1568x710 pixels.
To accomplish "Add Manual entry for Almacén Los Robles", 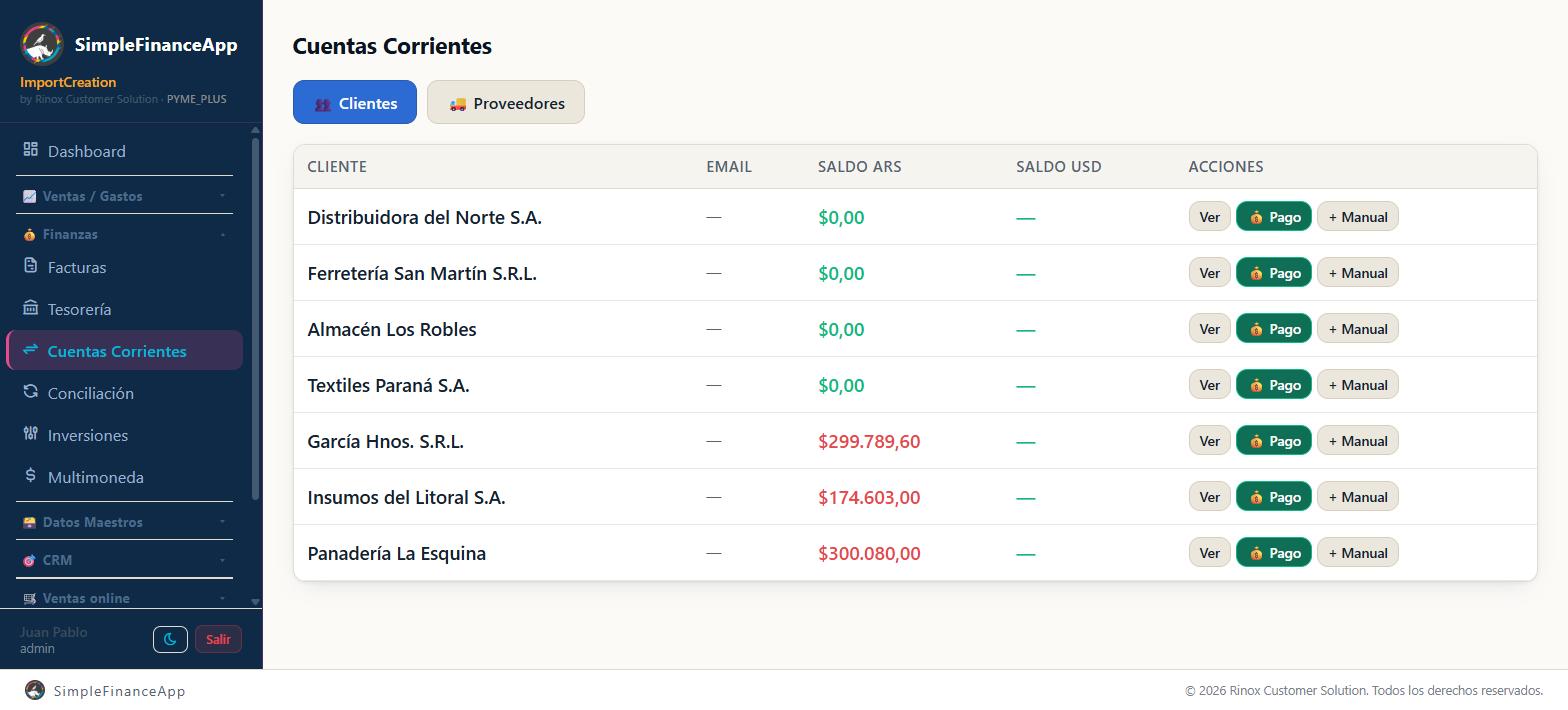I will (1358, 329).
